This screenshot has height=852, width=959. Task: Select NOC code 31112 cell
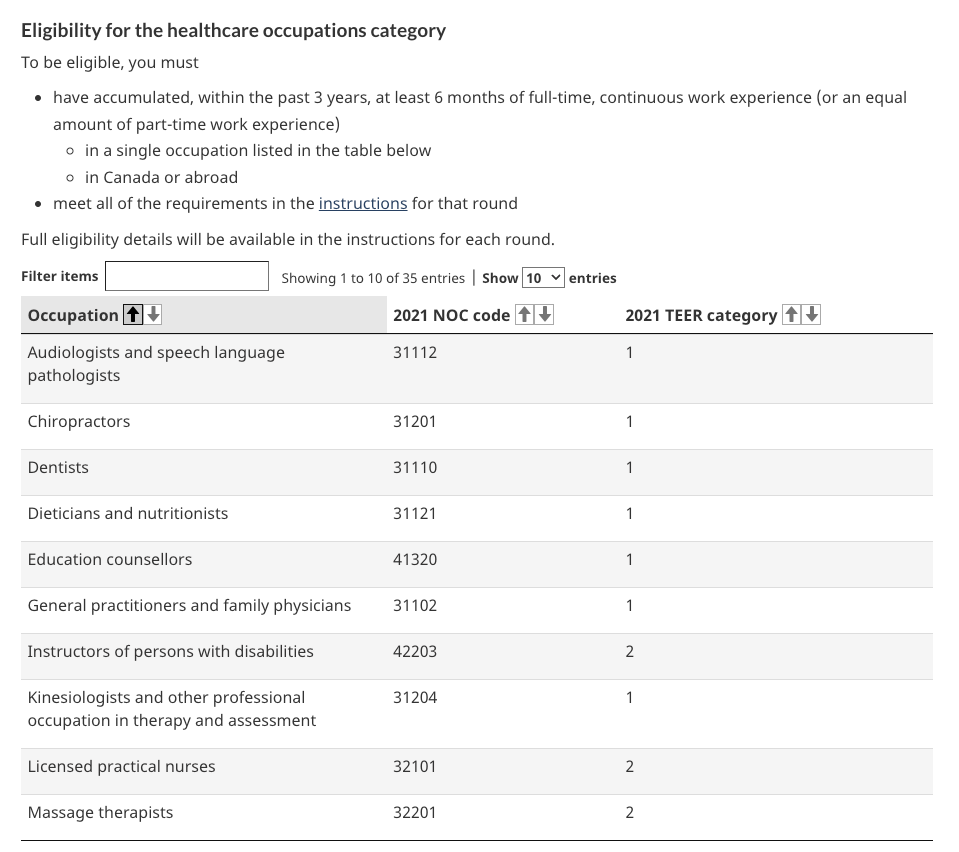coord(415,352)
